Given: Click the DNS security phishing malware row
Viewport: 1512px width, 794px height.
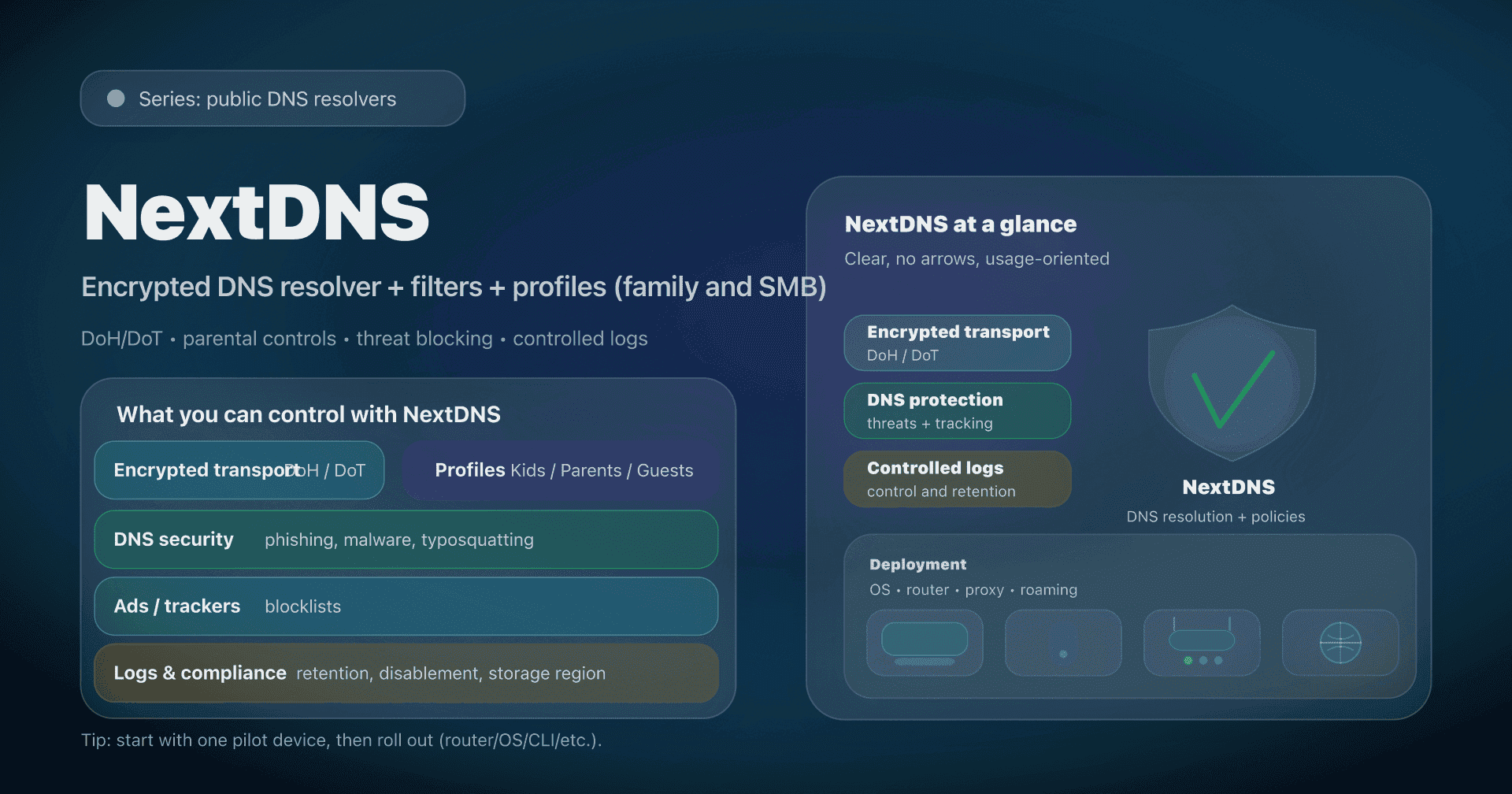Looking at the screenshot, I should (x=406, y=540).
